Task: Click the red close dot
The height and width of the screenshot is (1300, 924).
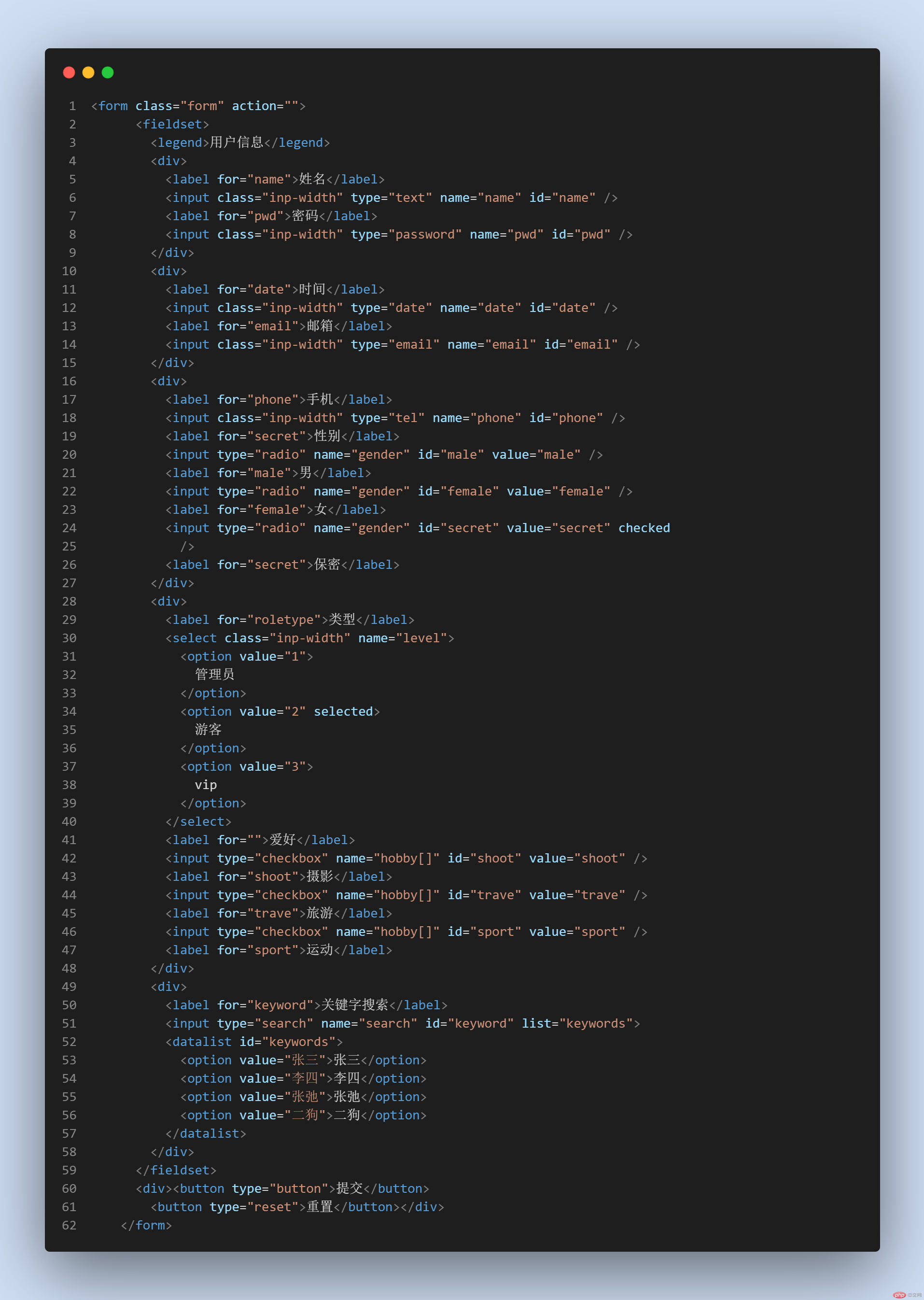Action: click(69, 72)
